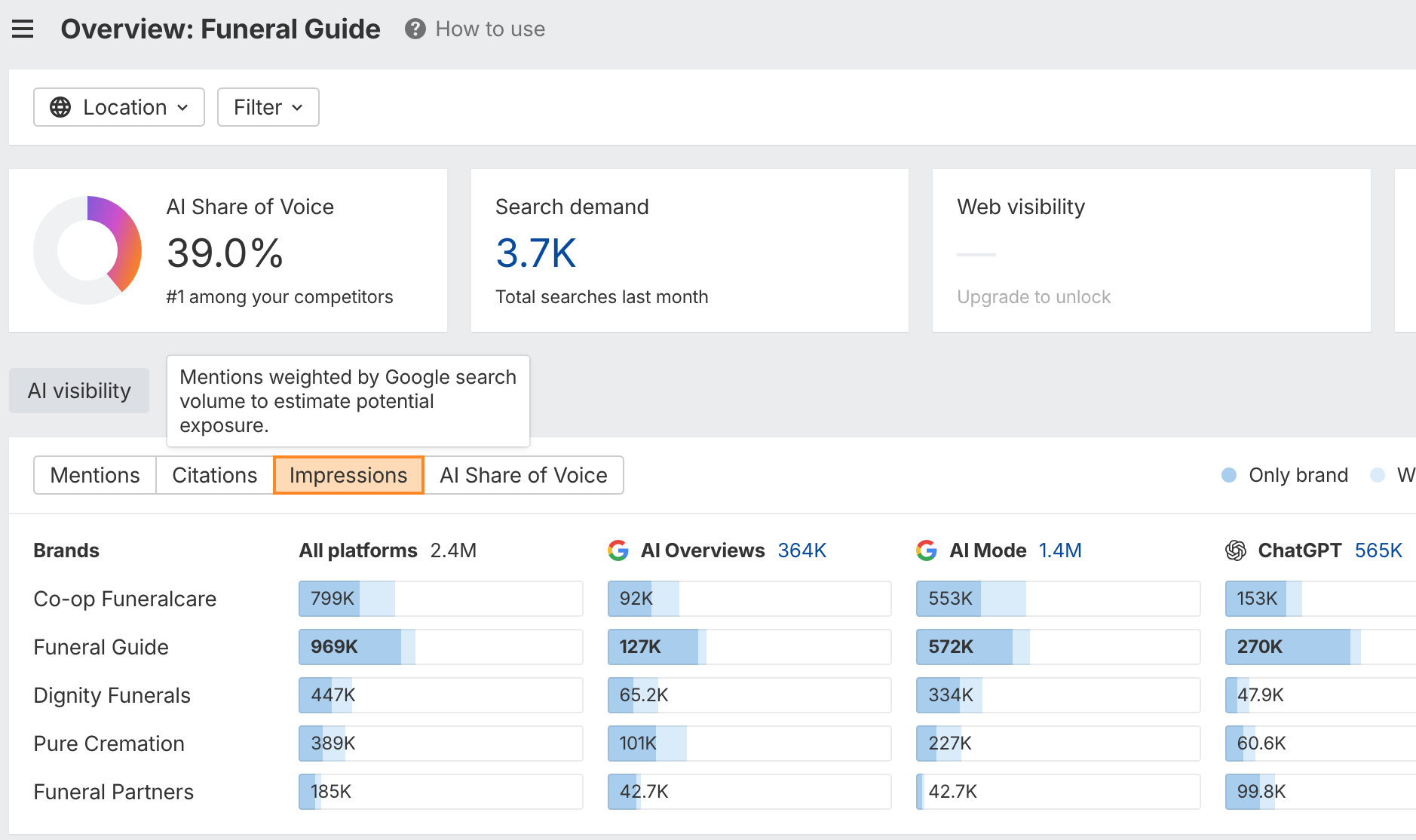Click the How to use question mark icon
This screenshot has height=840, width=1416.
point(415,29)
